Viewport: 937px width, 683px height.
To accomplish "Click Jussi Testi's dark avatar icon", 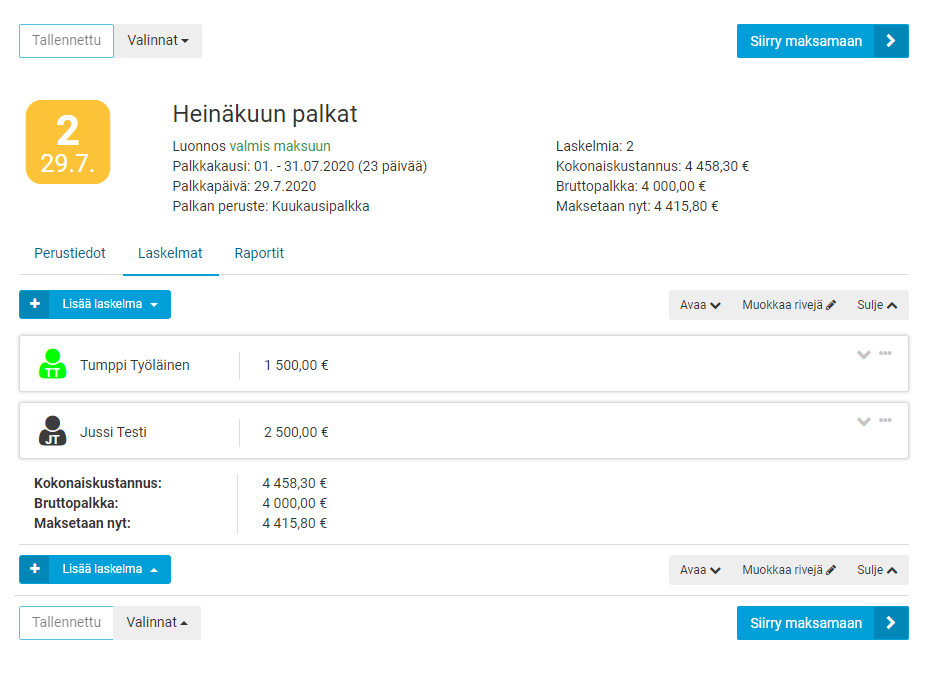I will 53,431.
